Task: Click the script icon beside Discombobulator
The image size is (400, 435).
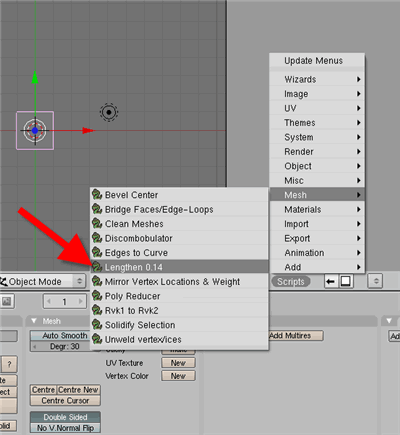Action: click(97, 238)
